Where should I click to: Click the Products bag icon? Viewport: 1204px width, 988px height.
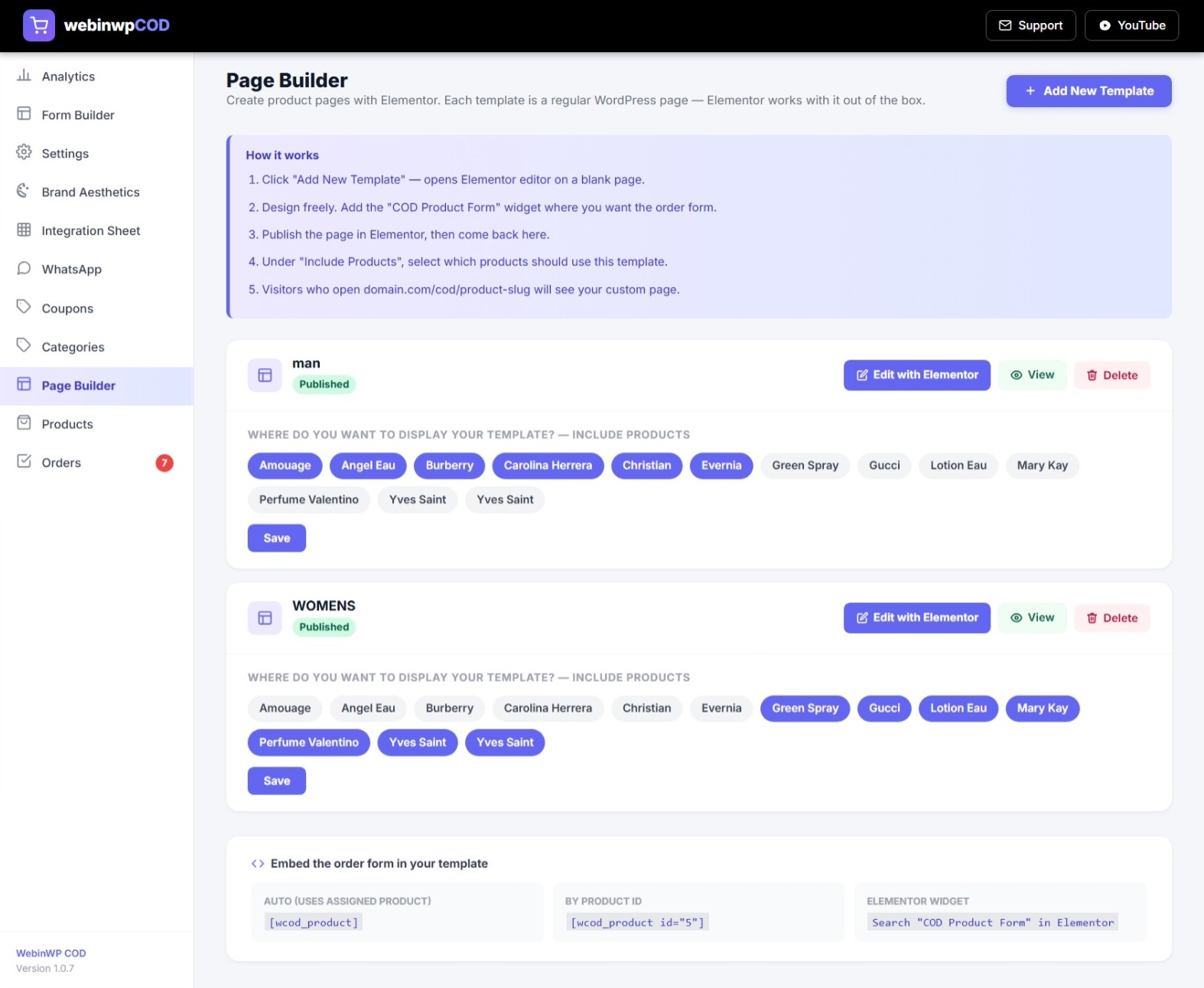click(24, 422)
